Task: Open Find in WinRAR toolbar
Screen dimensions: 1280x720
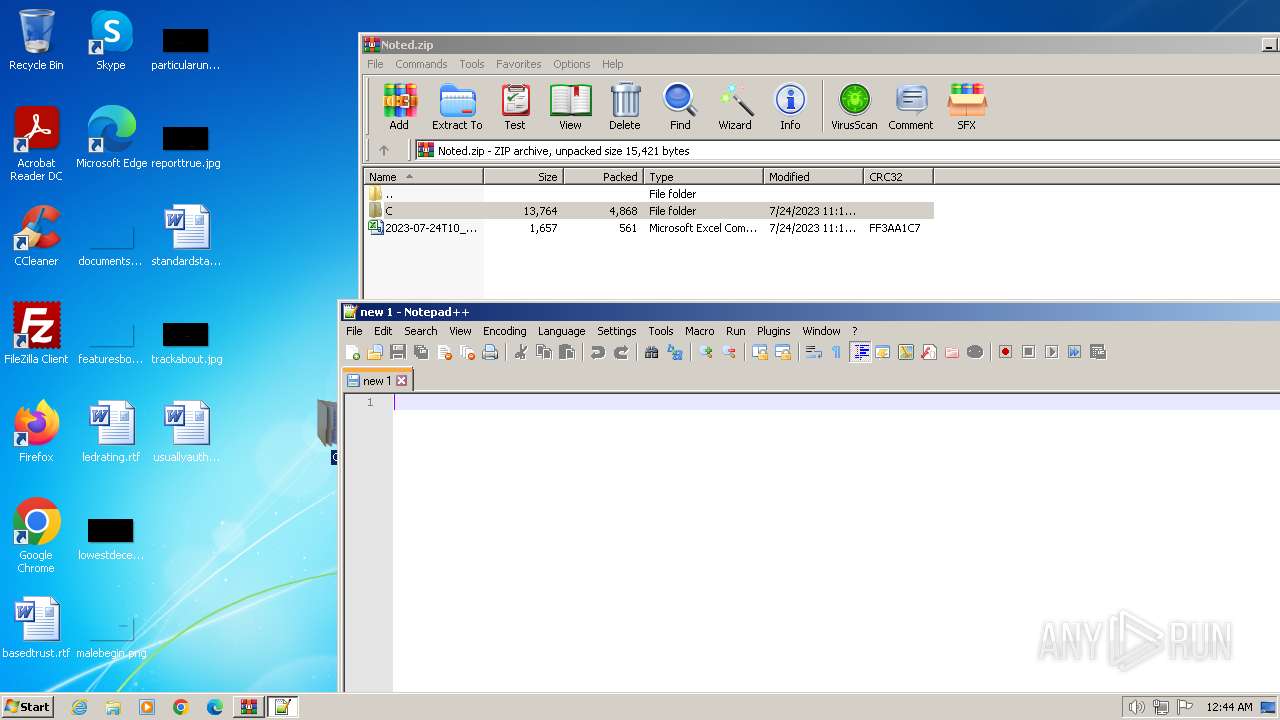Action: click(x=680, y=107)
